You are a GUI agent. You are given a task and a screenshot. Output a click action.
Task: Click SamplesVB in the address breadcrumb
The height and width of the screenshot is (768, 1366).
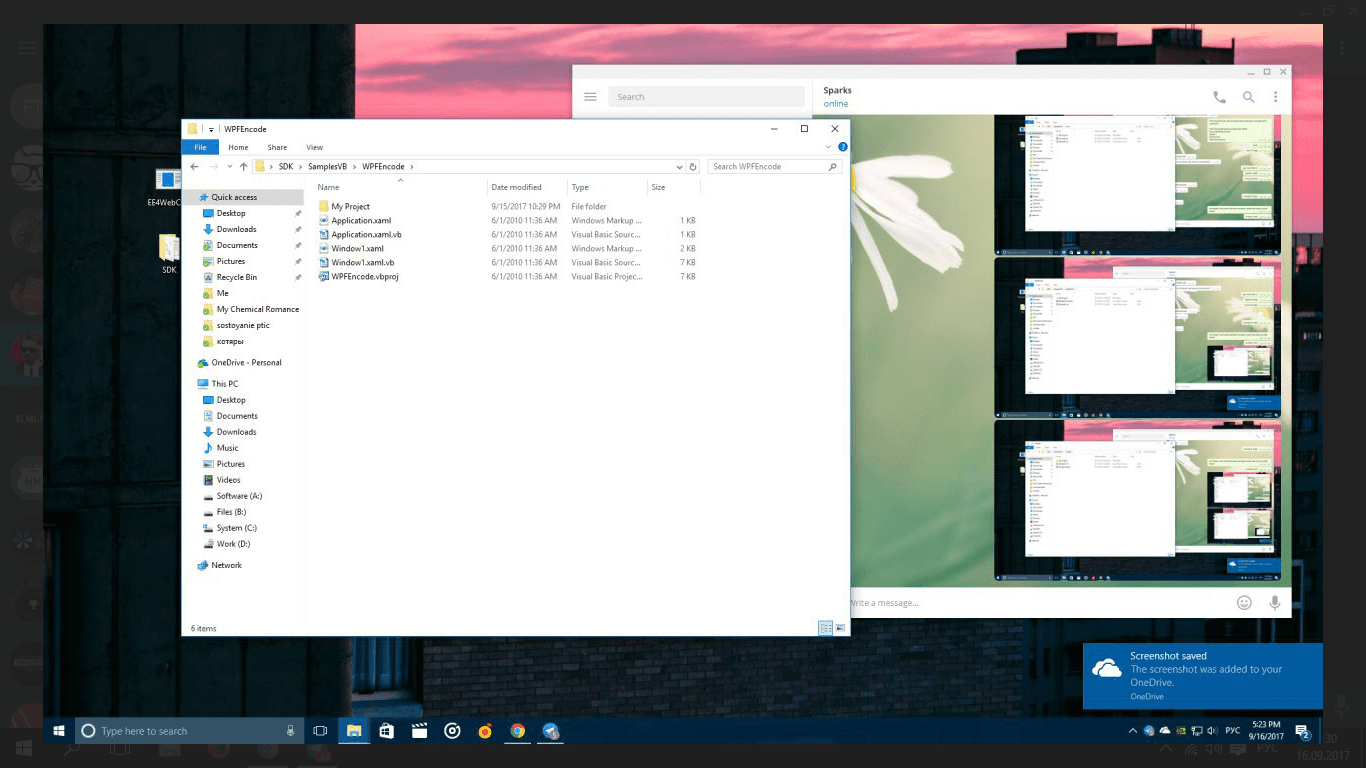327,167
